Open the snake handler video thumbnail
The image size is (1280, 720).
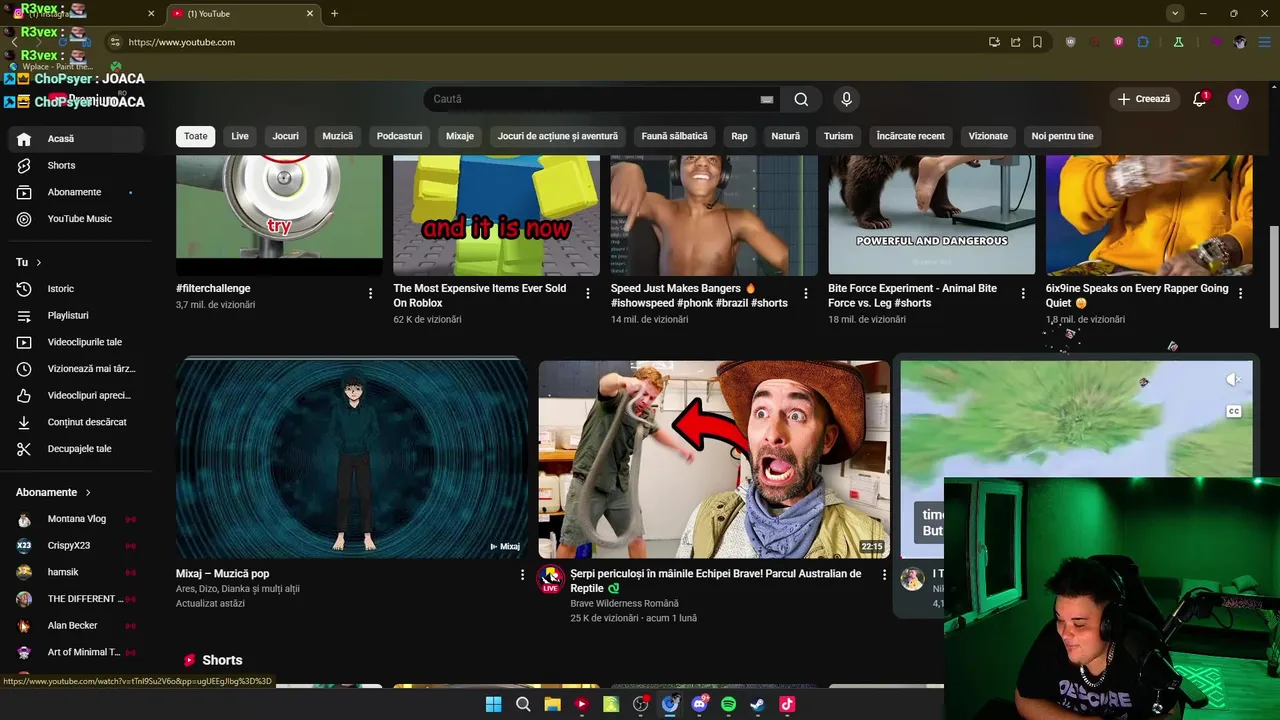coord(714,459)
